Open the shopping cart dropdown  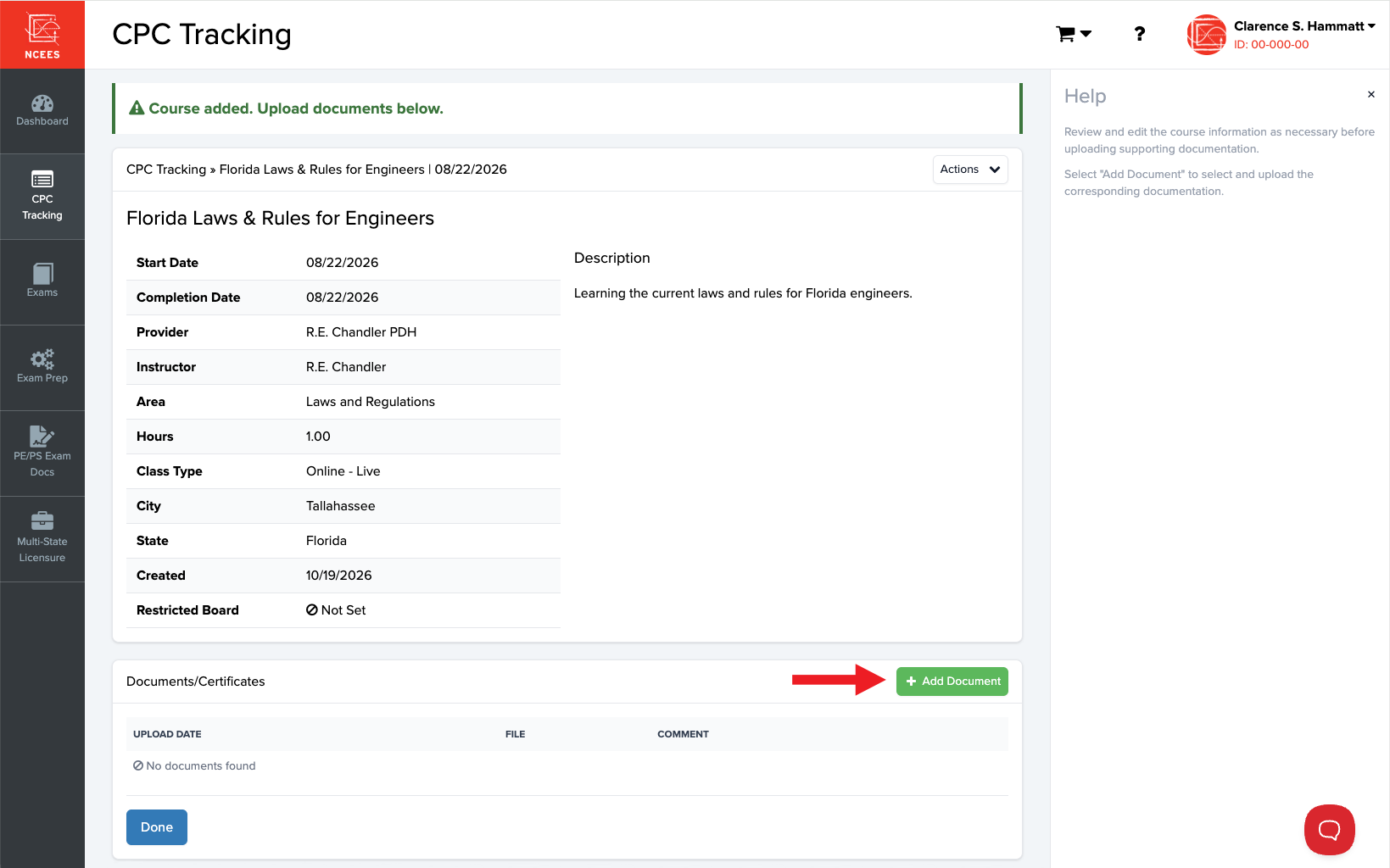point(1074,34)
